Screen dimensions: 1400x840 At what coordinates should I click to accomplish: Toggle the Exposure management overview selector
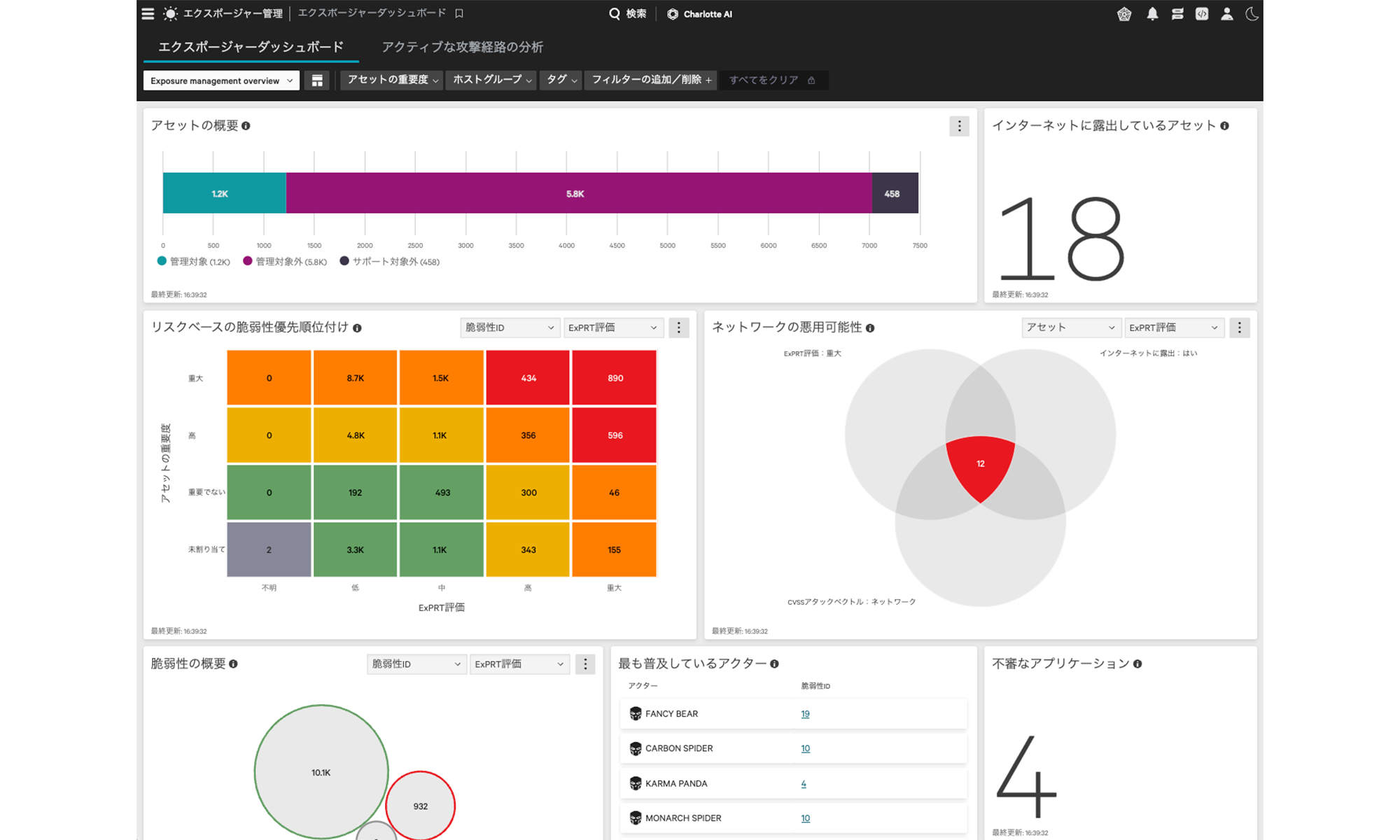tap(220, 80)
